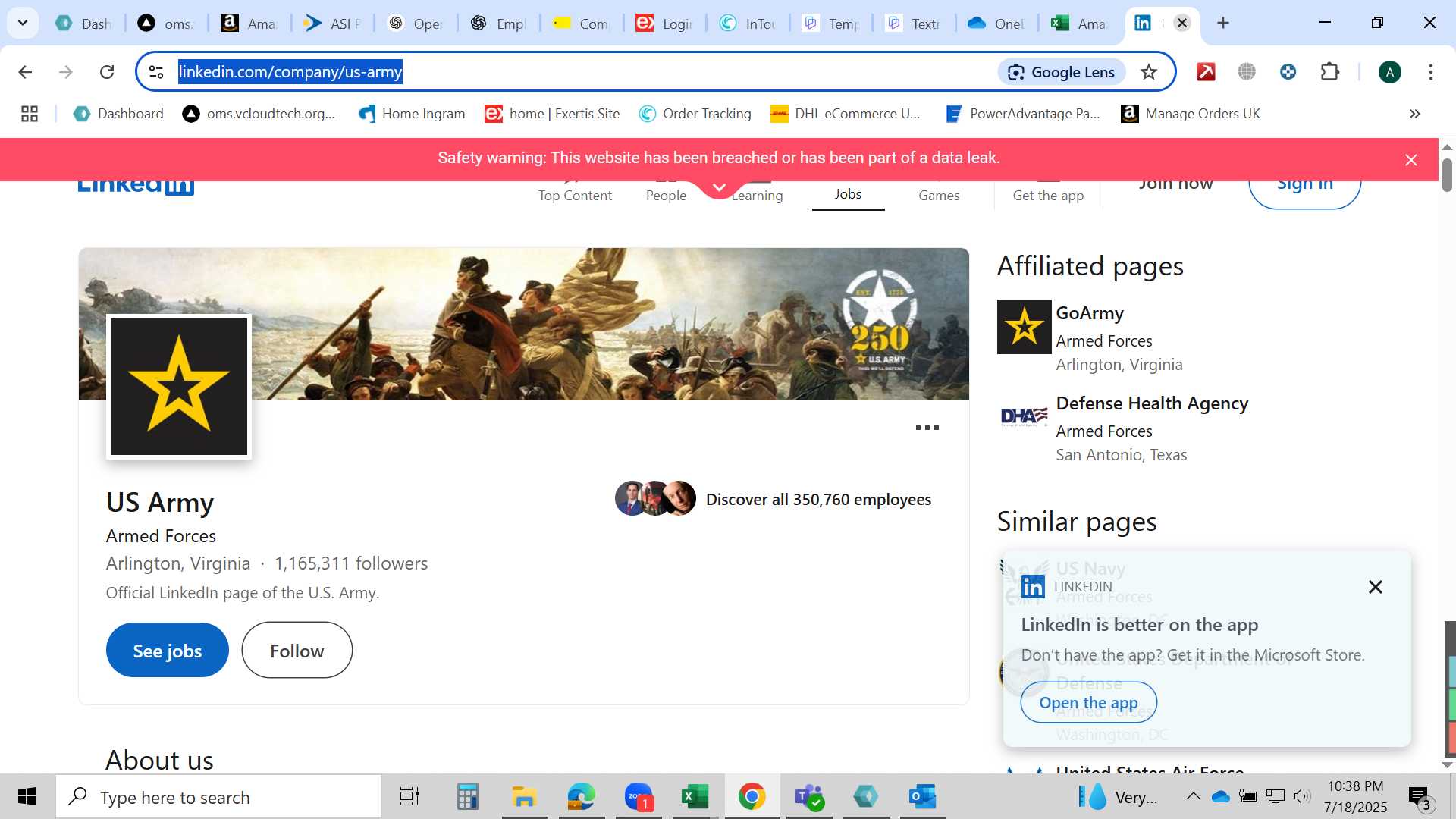
Task: Open Task View on the taskbar
Action: (x=409, y=797)
